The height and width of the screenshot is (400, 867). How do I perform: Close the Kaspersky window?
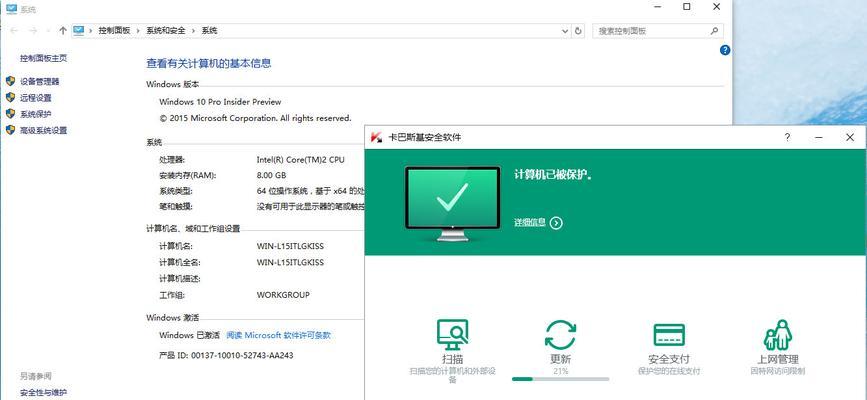(850, 137)
